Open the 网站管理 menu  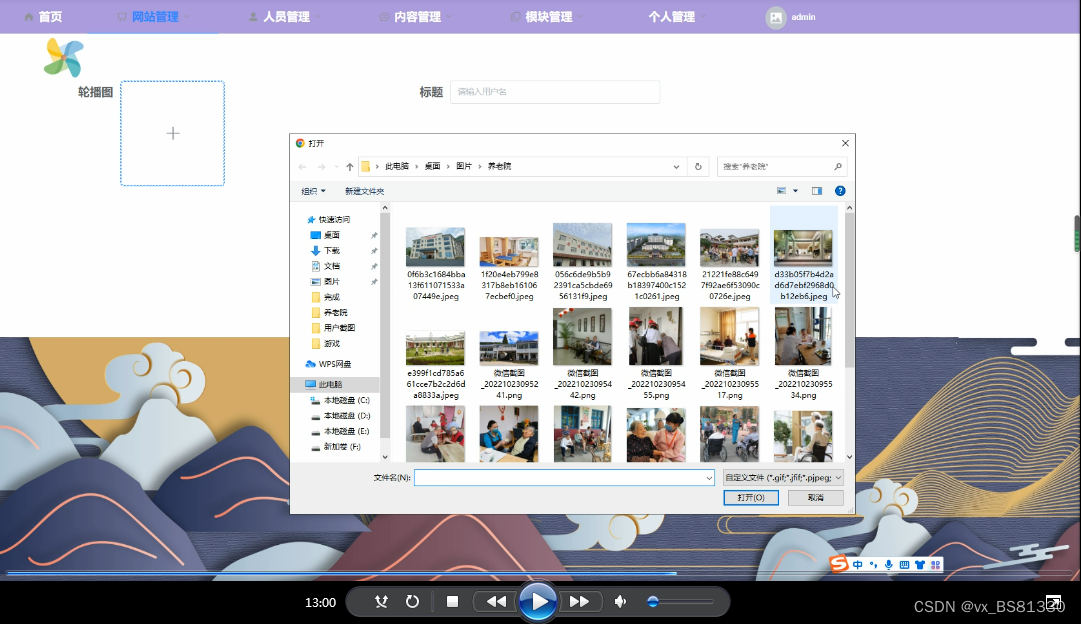(153, 17)
